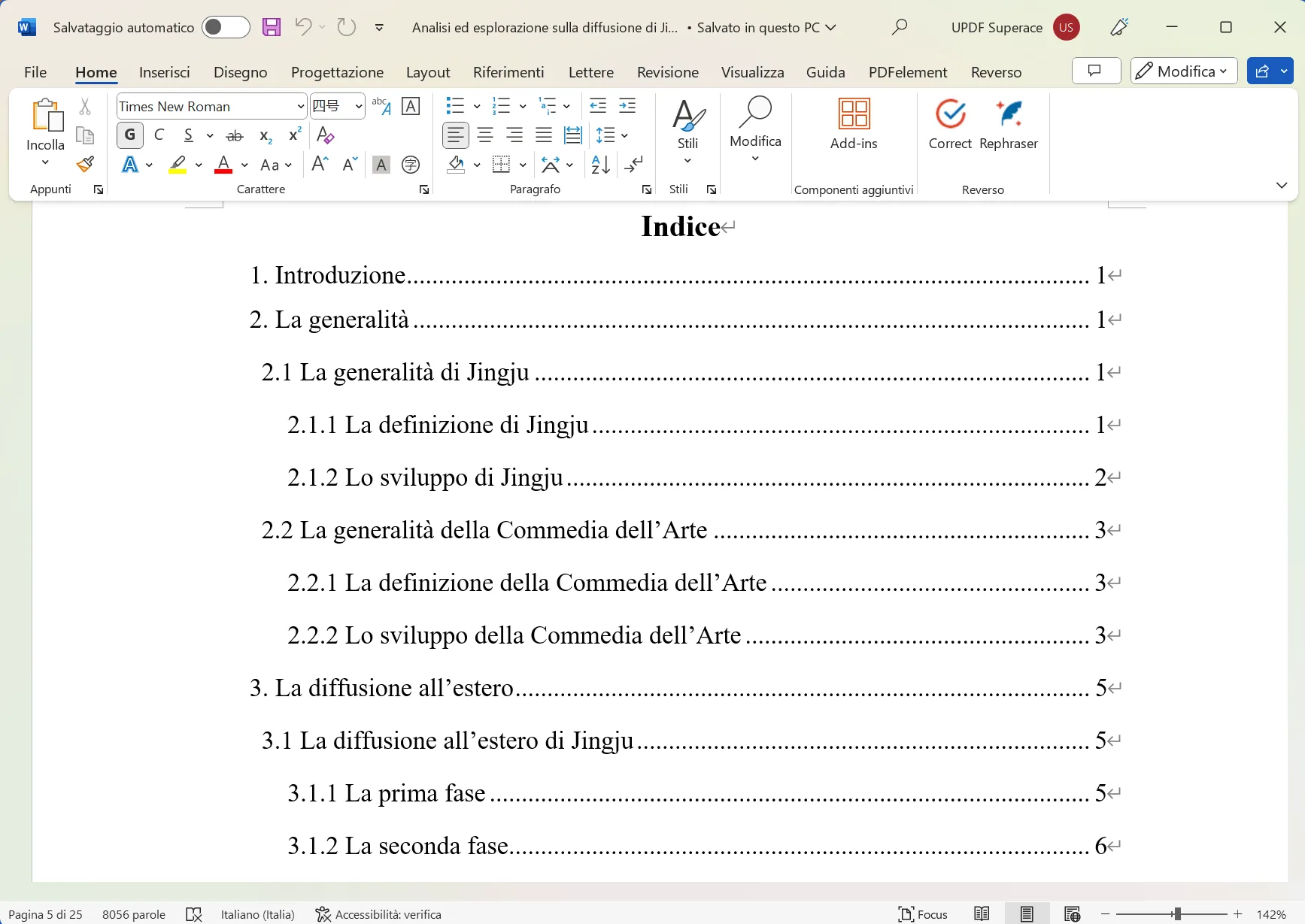Expand the bullet list dropdown arrow
The image size is (1305, 924).
point(477,107)
